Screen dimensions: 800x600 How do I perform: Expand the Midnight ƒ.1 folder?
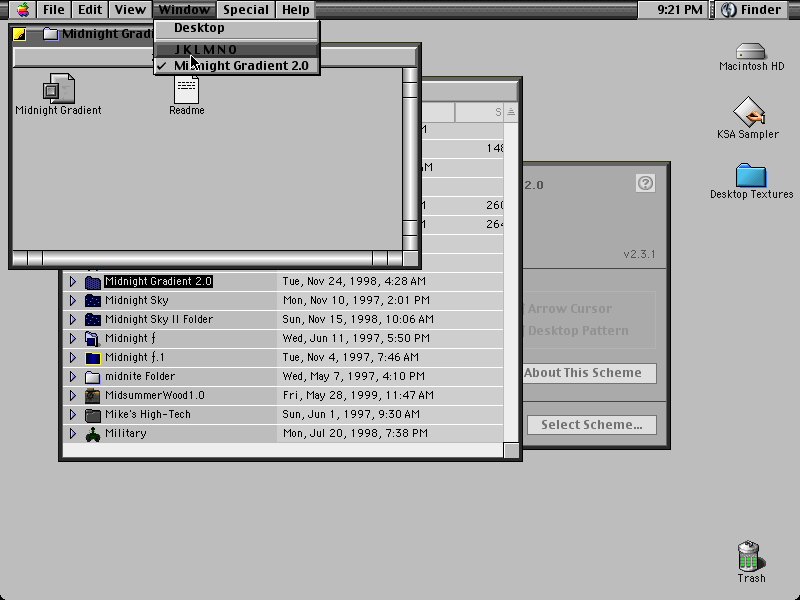(x=72, y=358)
